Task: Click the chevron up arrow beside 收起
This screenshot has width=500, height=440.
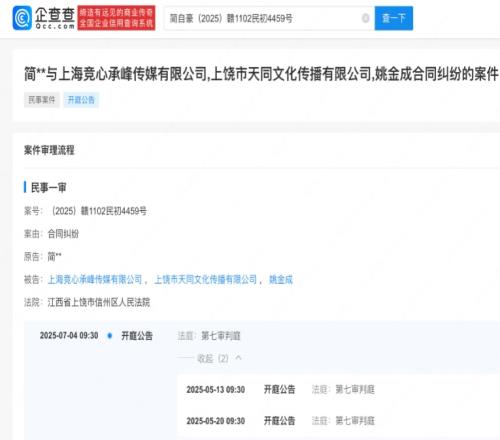Action: click(x=238, y=358)
